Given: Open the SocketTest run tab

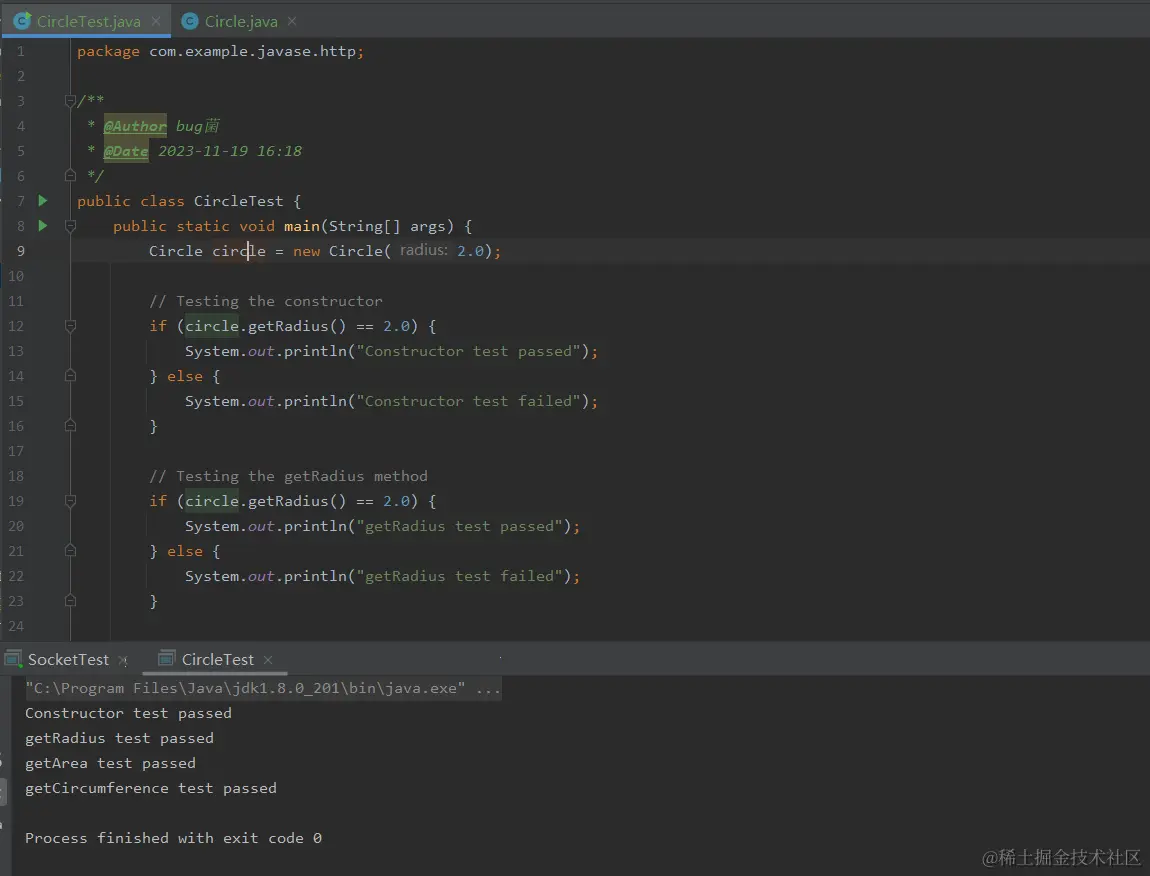Looking at the screenshot, I should tap(68, 660).
